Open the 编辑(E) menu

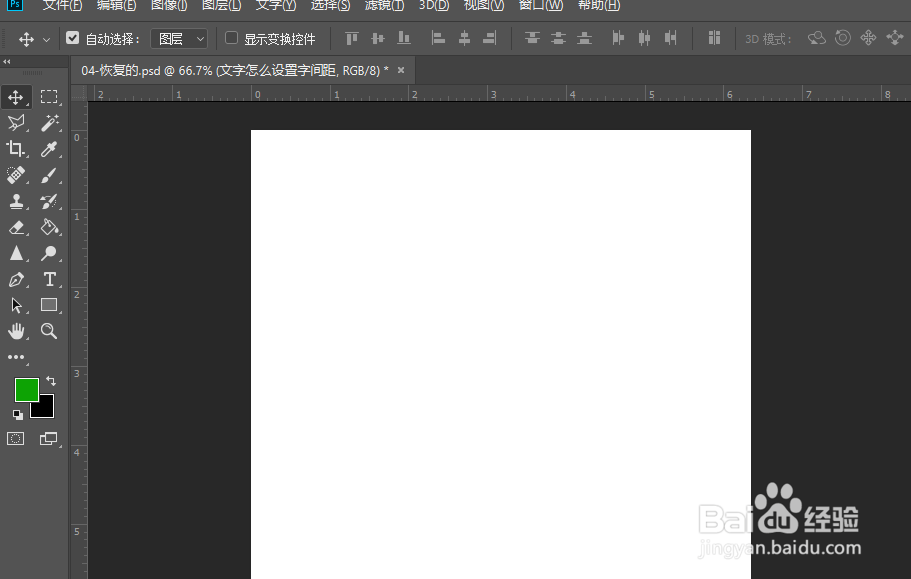click(116, 5)
